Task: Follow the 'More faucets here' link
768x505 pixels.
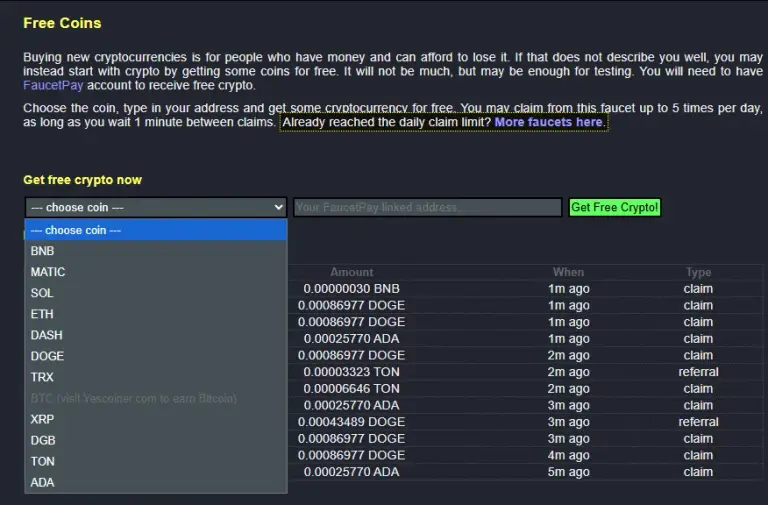Action: pyautogui.click(x=549, y=122)
